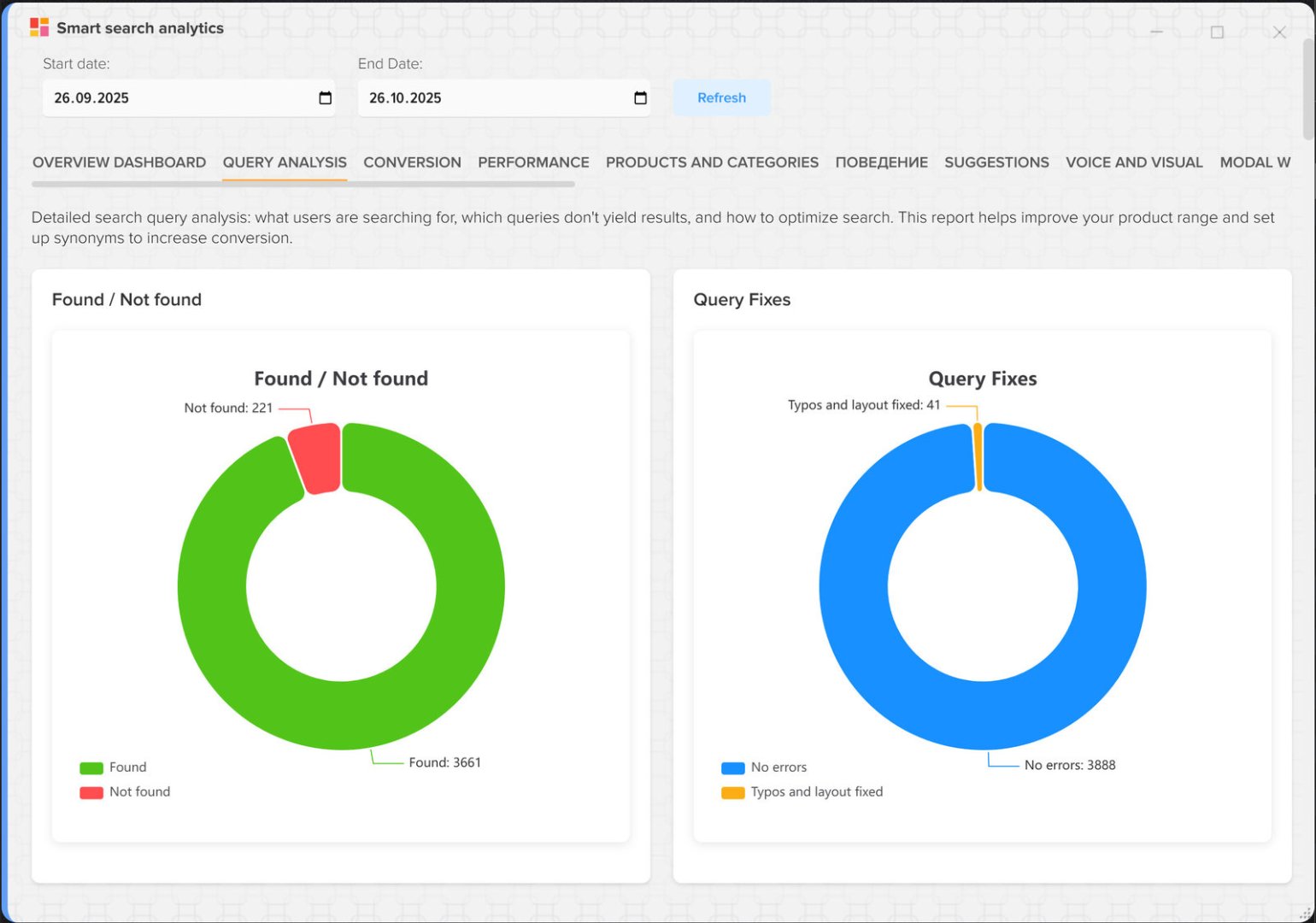This screenshot has height=923, width=1316.
Task: Click the 'No errors: 3888' chart label
Action: coord(1070,765)
